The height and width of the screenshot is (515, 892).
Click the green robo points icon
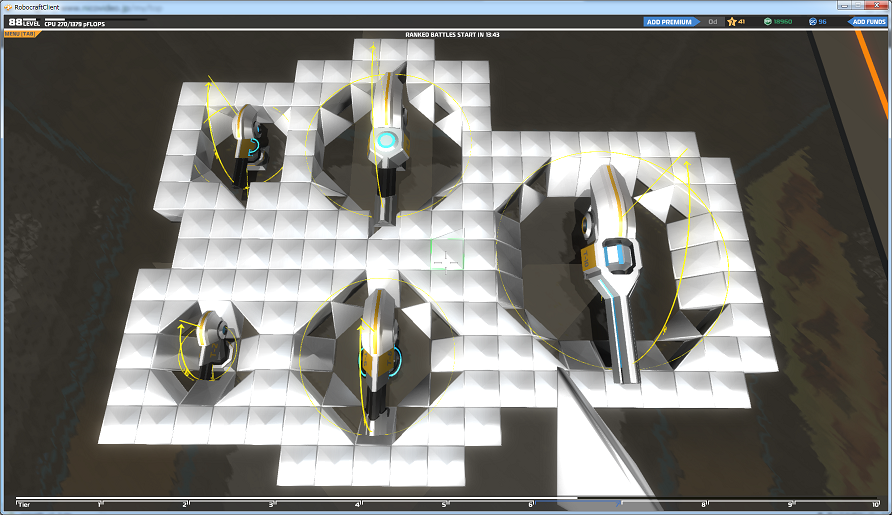click(767, 22)
